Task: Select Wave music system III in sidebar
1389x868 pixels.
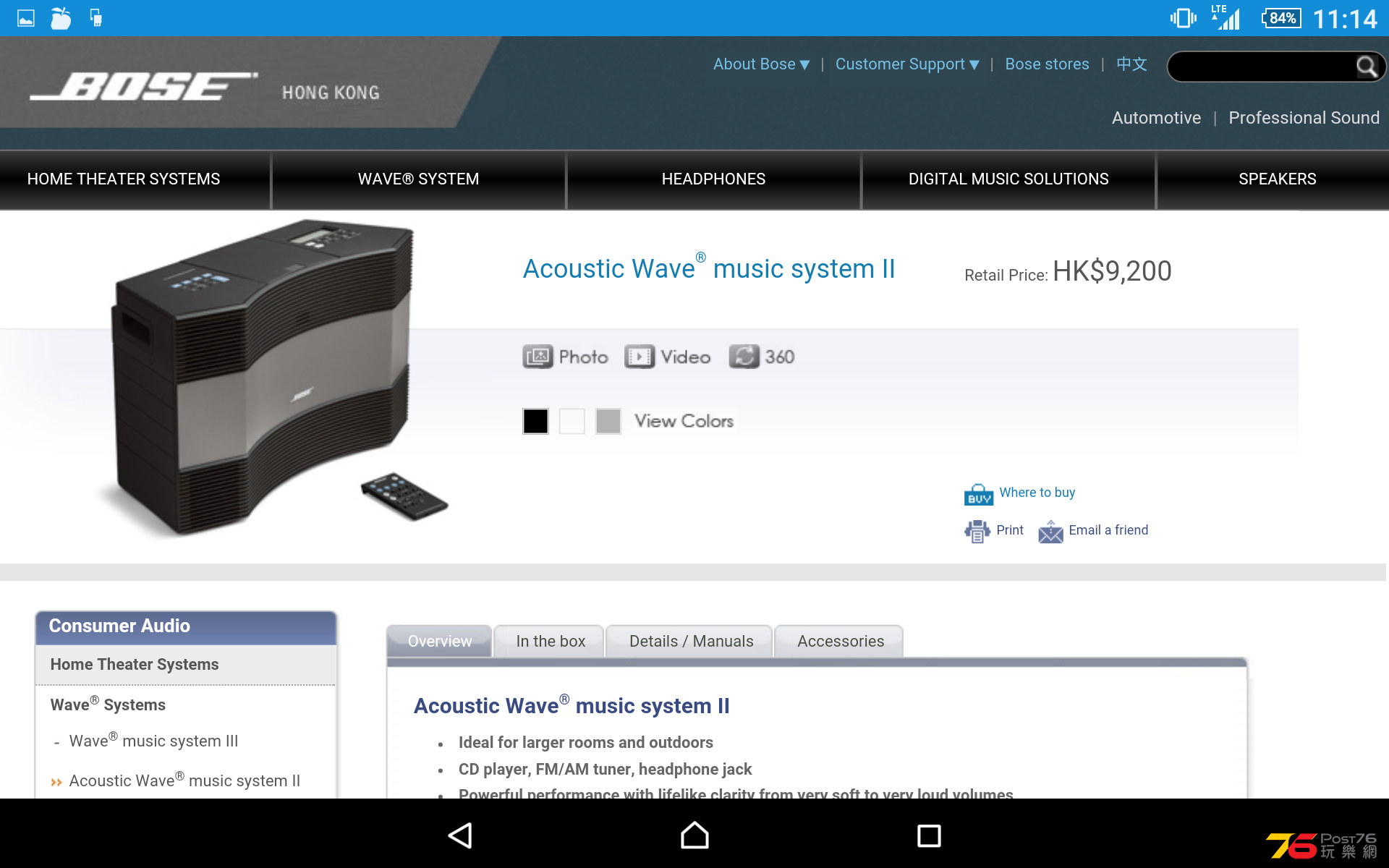Action: click(x=153, y=741)
